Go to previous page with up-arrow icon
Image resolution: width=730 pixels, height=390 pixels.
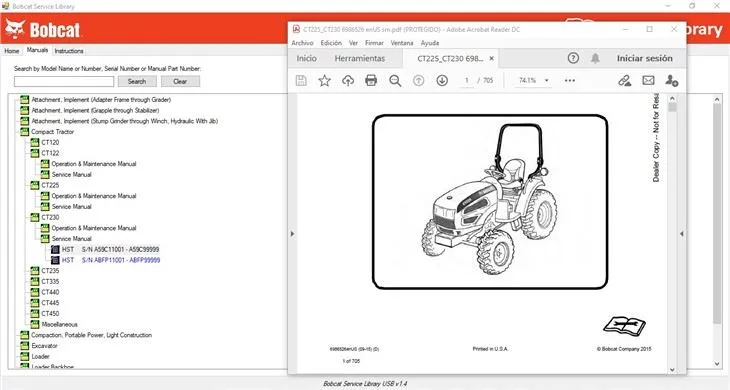coord(419,81)
